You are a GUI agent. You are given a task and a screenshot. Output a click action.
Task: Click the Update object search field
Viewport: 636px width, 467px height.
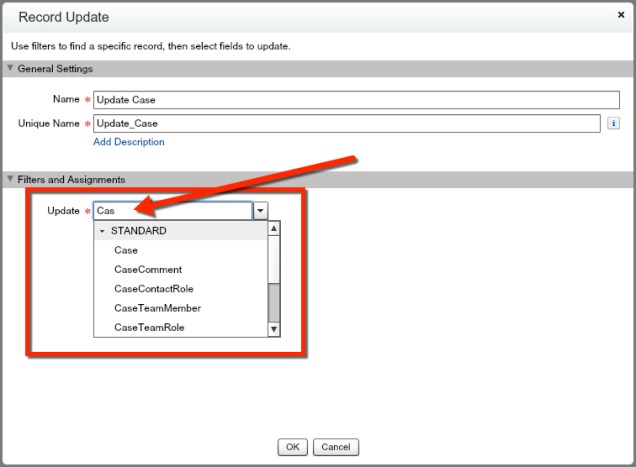pos(172,211)
